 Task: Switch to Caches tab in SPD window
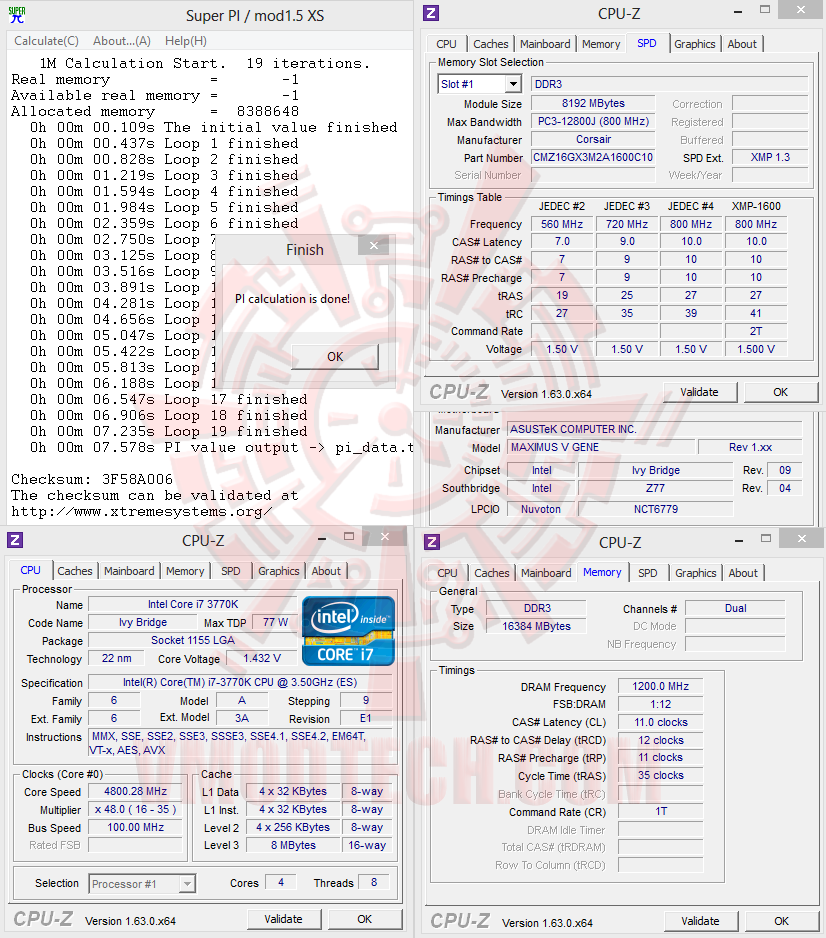(x=490, y=44)
